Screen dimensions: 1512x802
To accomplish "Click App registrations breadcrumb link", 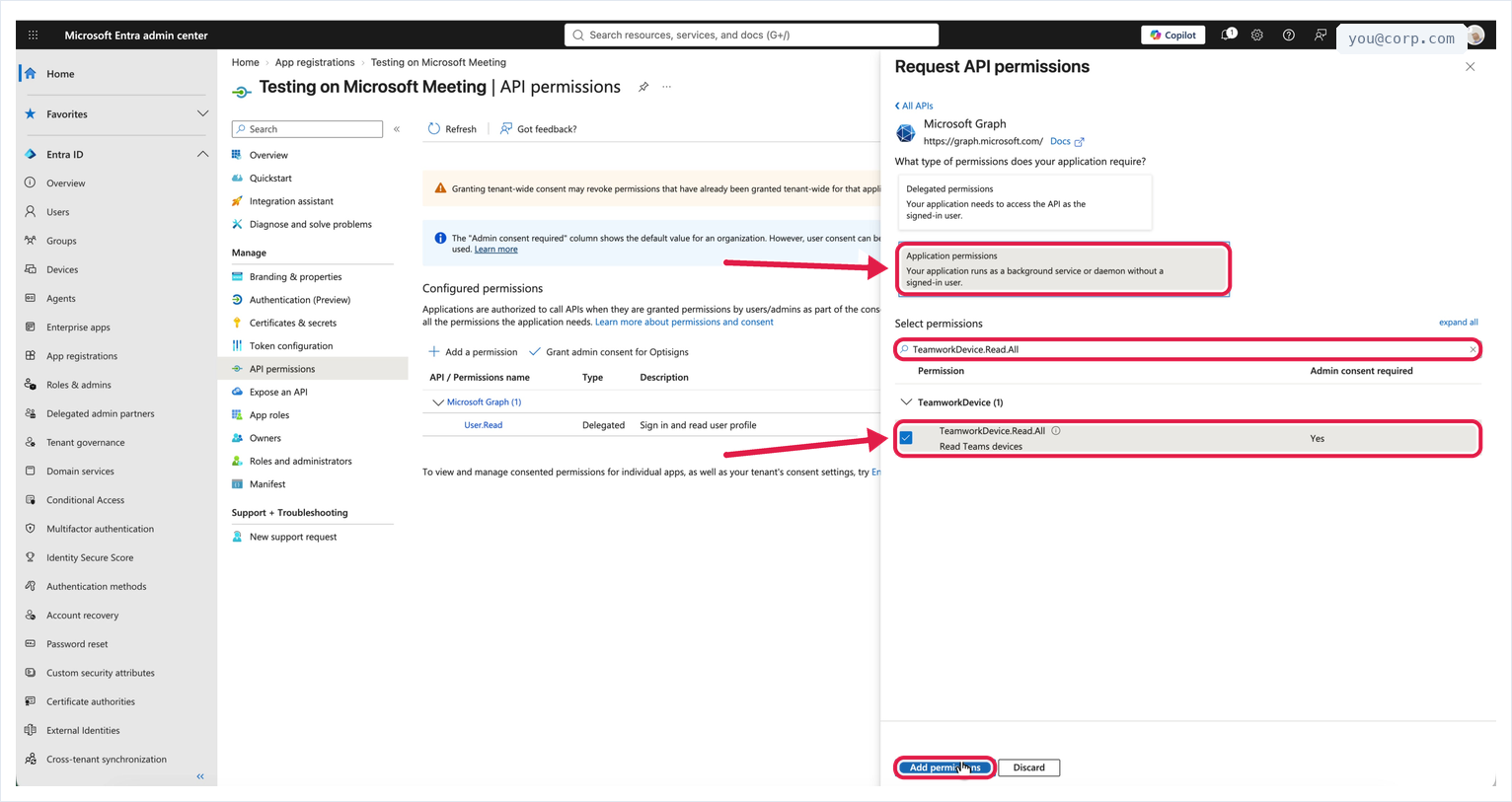I will point(315,62).
